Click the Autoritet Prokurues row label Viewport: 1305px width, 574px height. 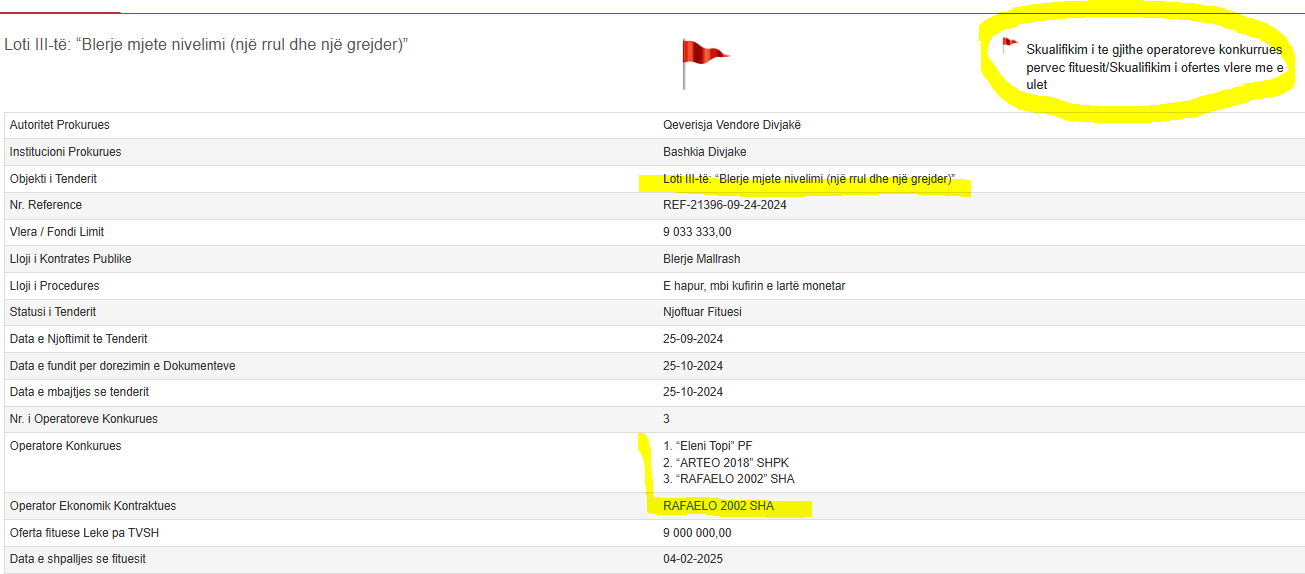point(60,125)
